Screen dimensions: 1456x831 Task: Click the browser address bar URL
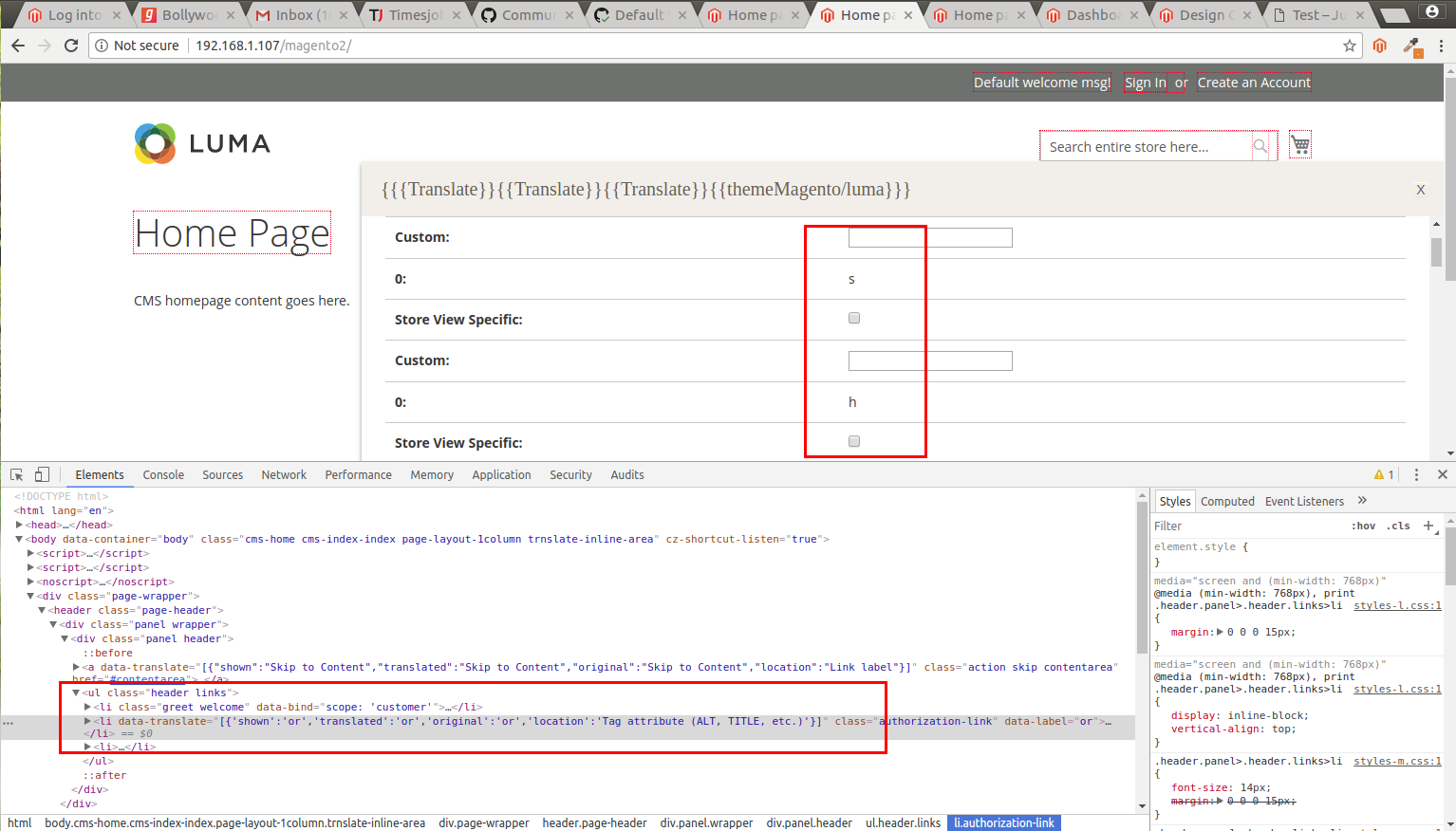(x=273, y=46)
